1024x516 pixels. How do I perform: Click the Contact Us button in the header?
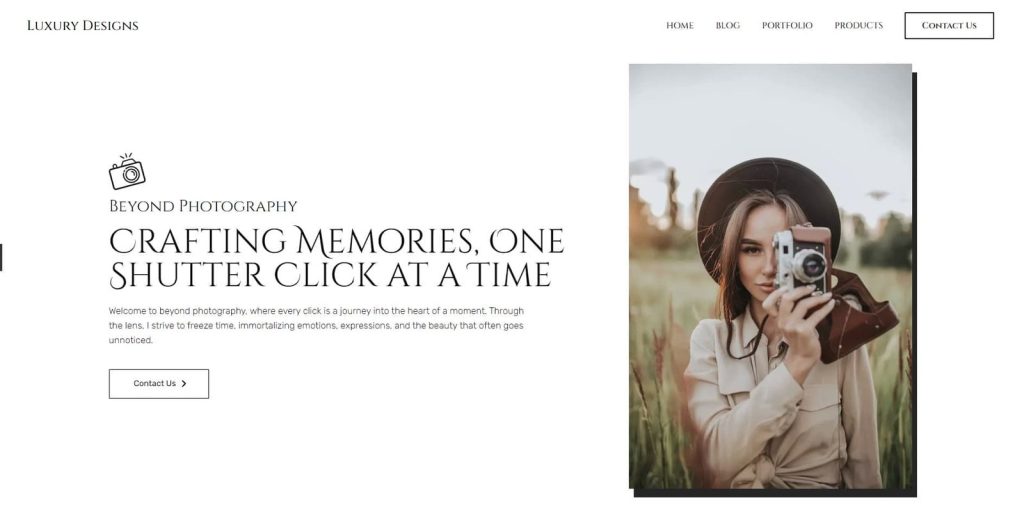click(949, 25)
